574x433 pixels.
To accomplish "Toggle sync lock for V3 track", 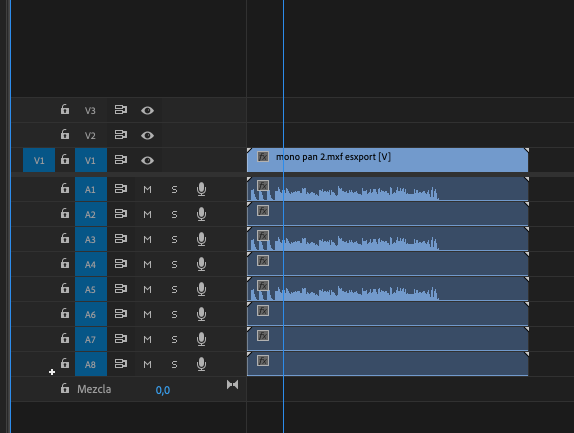I will pos(121,110).
